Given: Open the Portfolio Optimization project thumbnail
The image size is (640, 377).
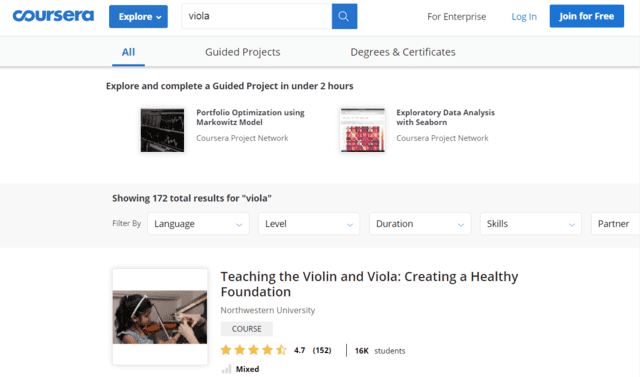Looking at the screenshot, I should click(162, 130).
